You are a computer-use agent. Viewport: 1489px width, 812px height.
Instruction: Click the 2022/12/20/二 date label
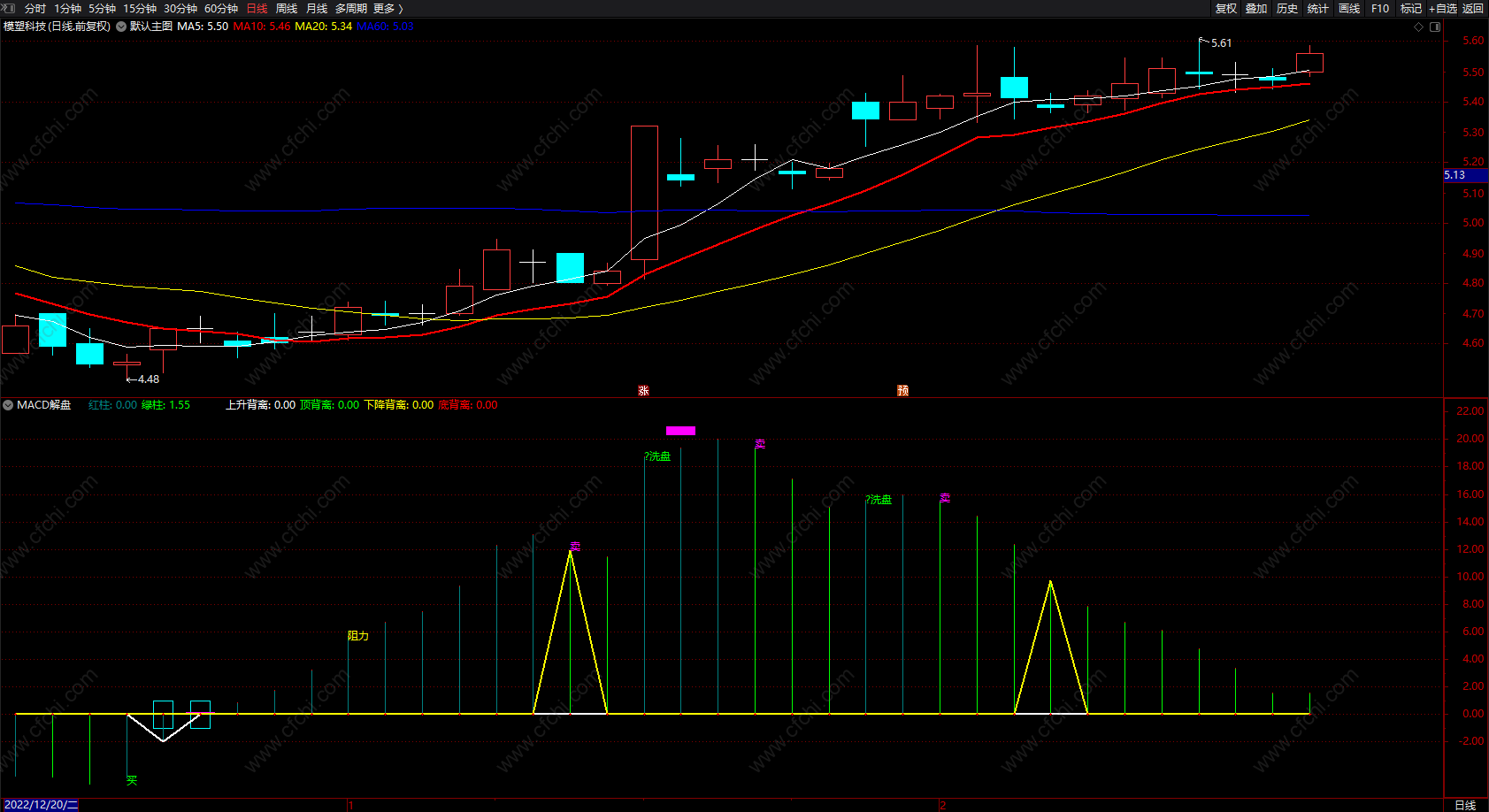(x=41, y=805)
